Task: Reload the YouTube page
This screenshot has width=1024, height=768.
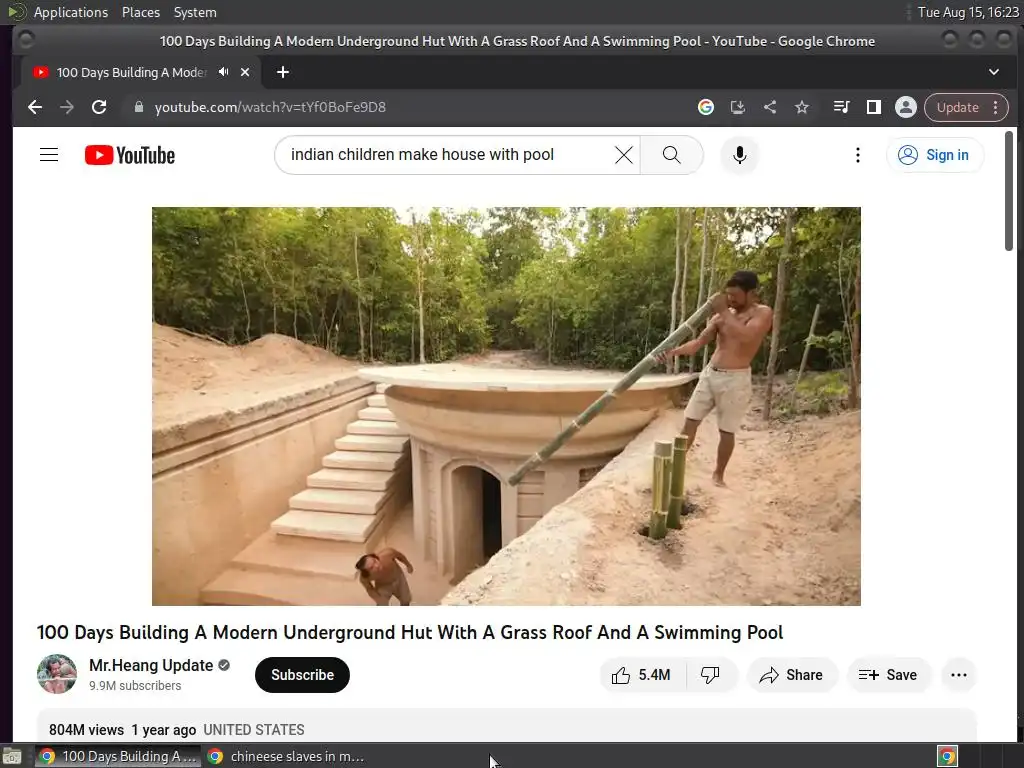Action: (x=99, y=107)
